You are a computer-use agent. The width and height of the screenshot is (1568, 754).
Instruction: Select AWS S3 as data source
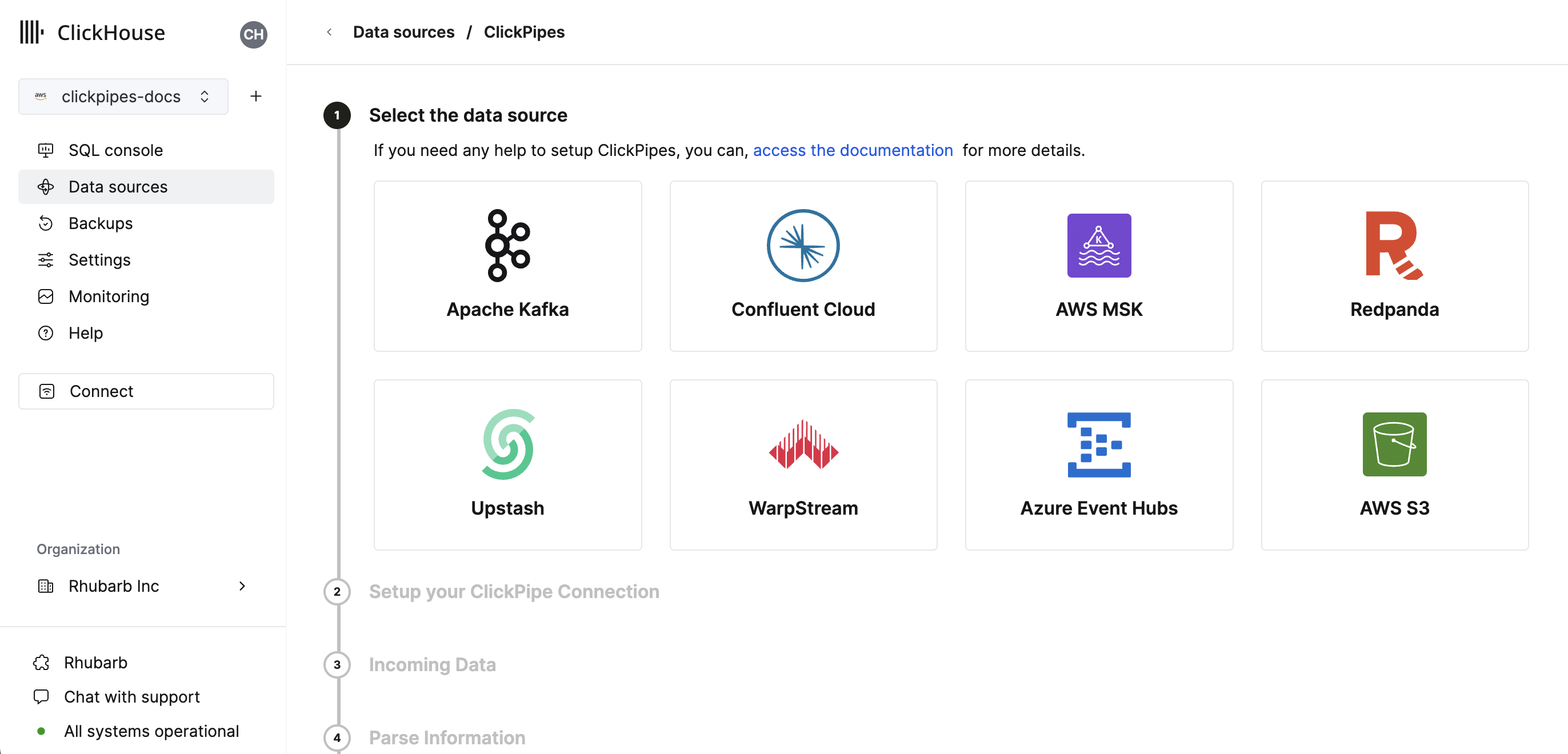coord(1394,464)
